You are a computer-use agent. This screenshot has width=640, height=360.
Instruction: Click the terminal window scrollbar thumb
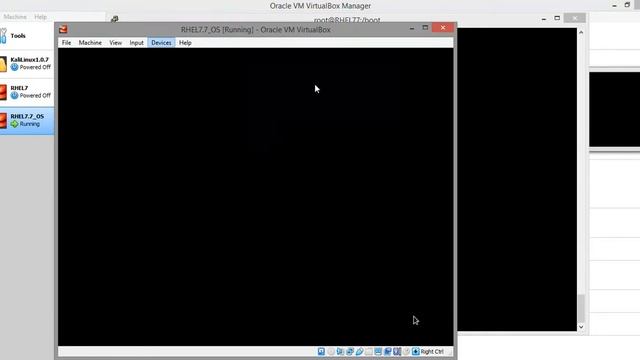click(x=581, y=308)
